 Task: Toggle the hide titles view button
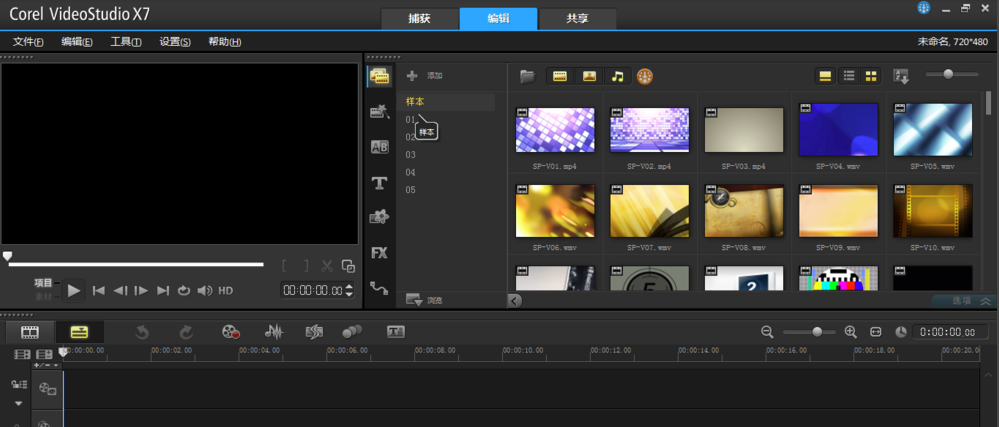tap(825, 76)
